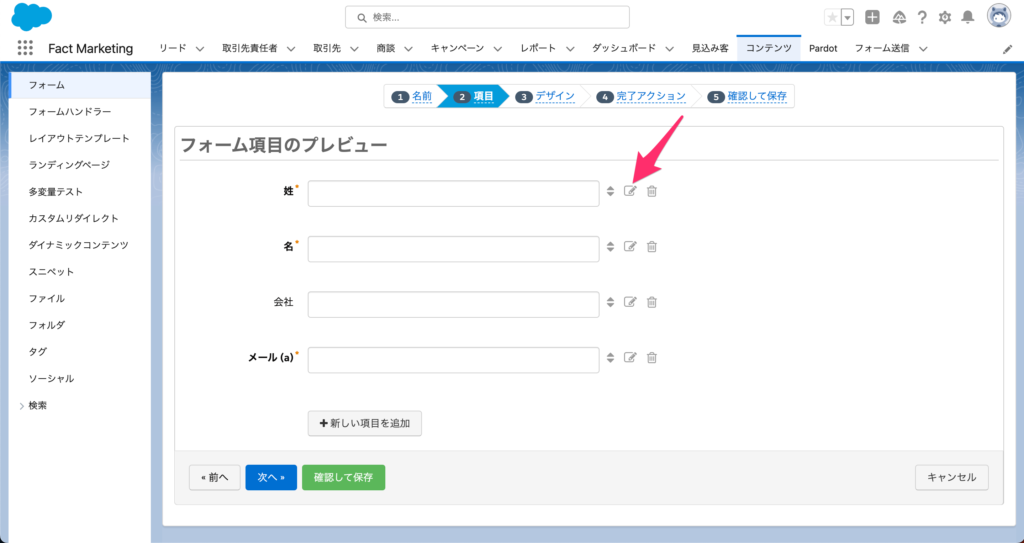Click the Salesforce cloud logo
Image resolution: width=1024 pixels, height=543 pixels.
point(31,16)
